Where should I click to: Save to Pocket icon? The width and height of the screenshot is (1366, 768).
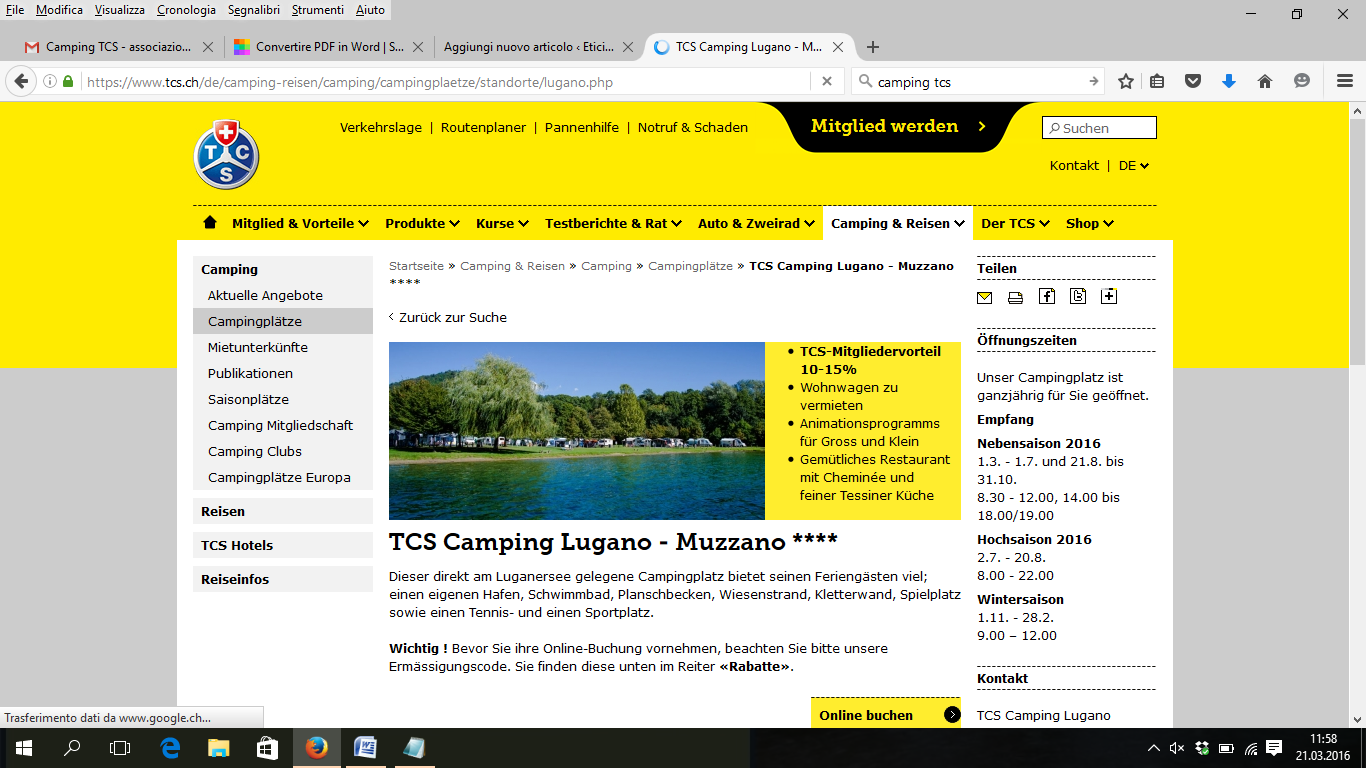[1193, 82]
